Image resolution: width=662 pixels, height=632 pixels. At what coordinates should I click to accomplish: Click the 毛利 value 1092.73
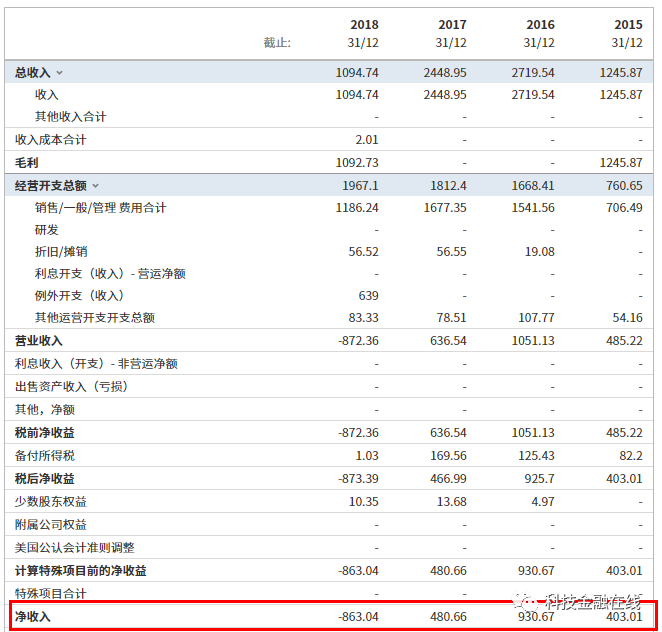pos(357,163)
